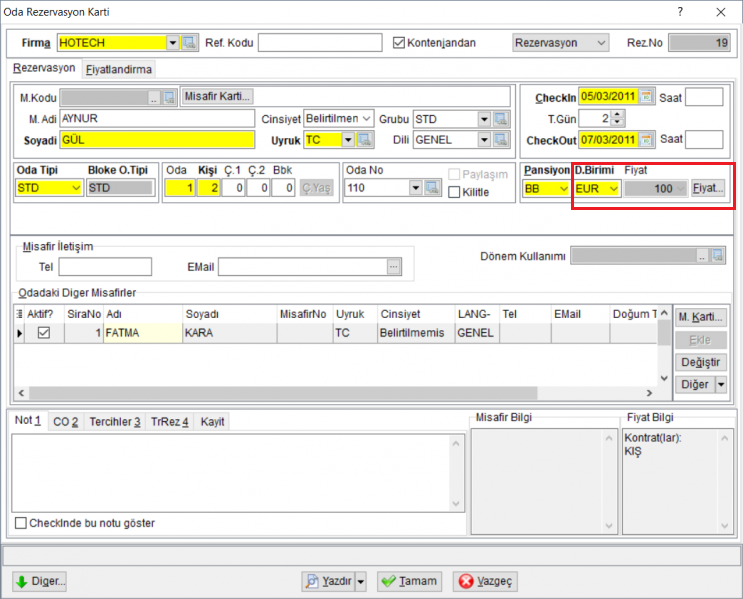Open the TrRez 4 tab
Image resolution: width=743 pixels, height=599 pixels.
point(169,422)
